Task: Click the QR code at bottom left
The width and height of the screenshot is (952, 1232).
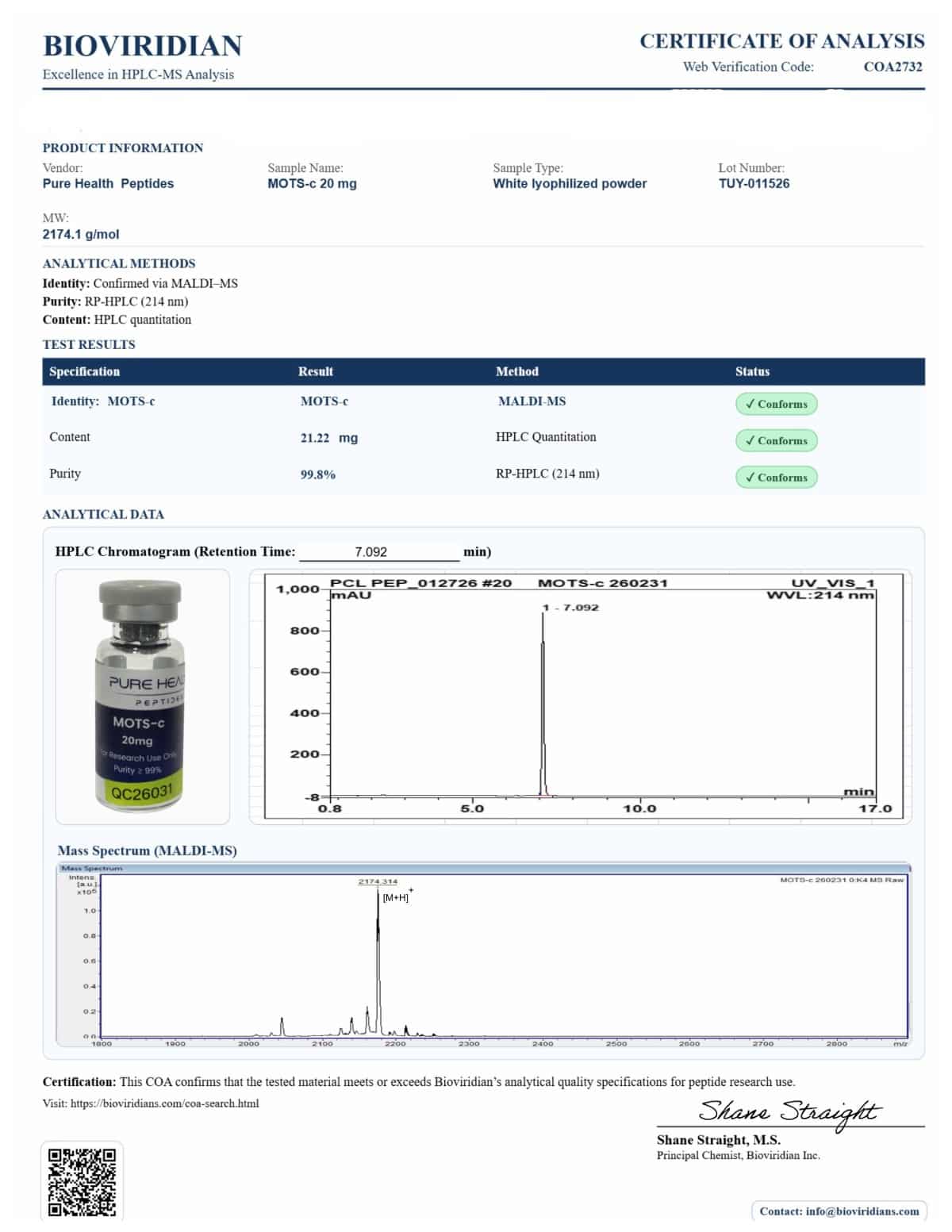Action: 82,1181
